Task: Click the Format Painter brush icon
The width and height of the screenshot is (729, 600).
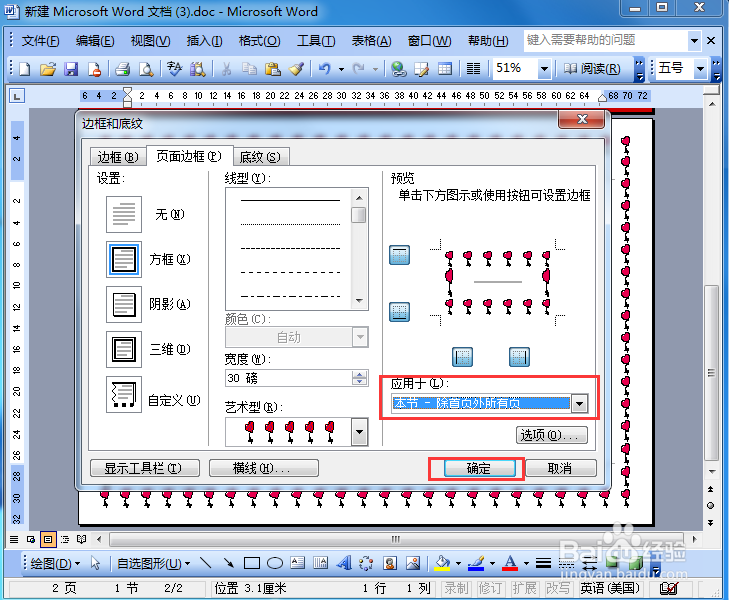Action: click(297, 69)
